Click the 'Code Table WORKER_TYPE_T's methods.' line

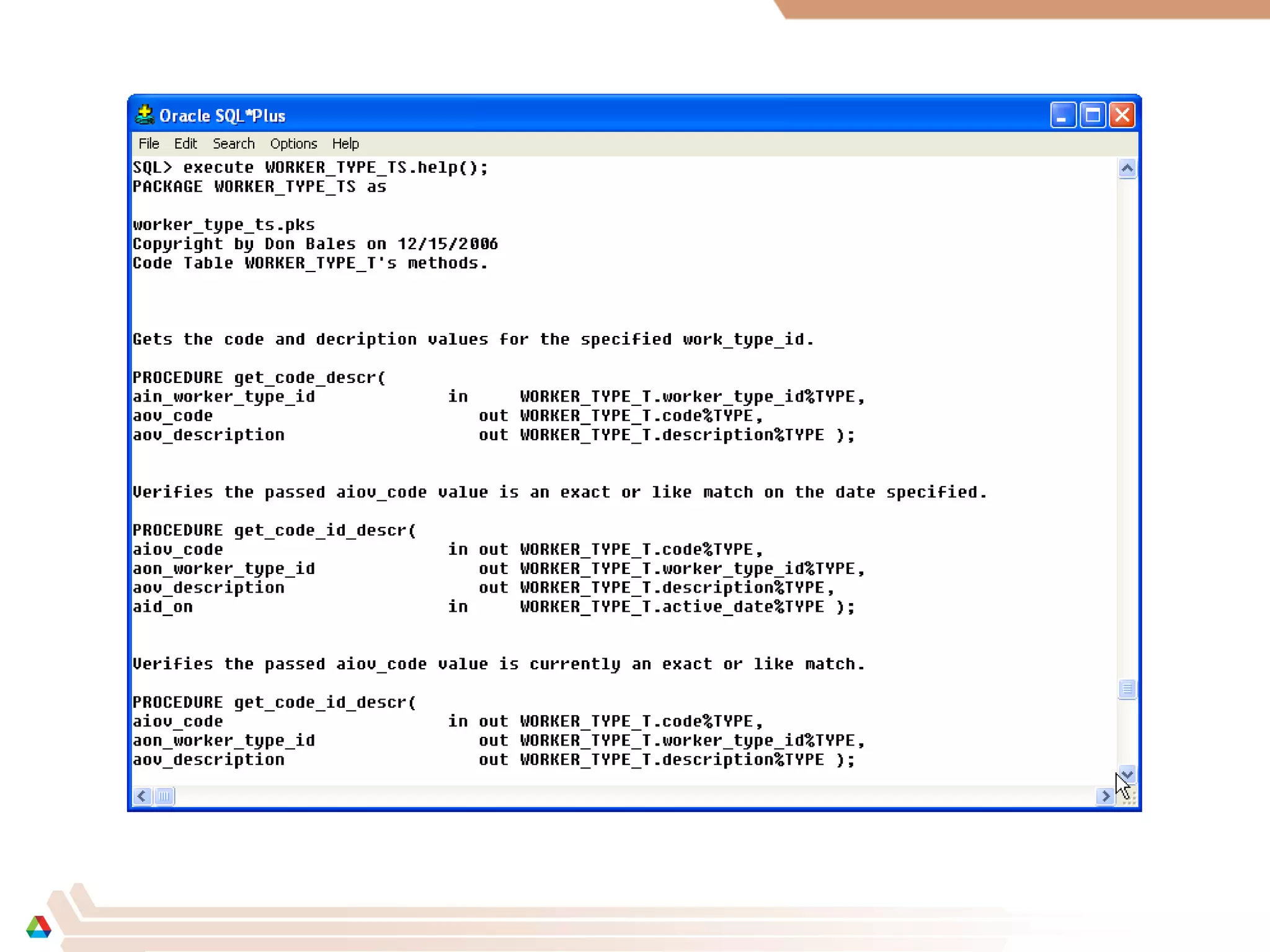click(x=310, y=263)
